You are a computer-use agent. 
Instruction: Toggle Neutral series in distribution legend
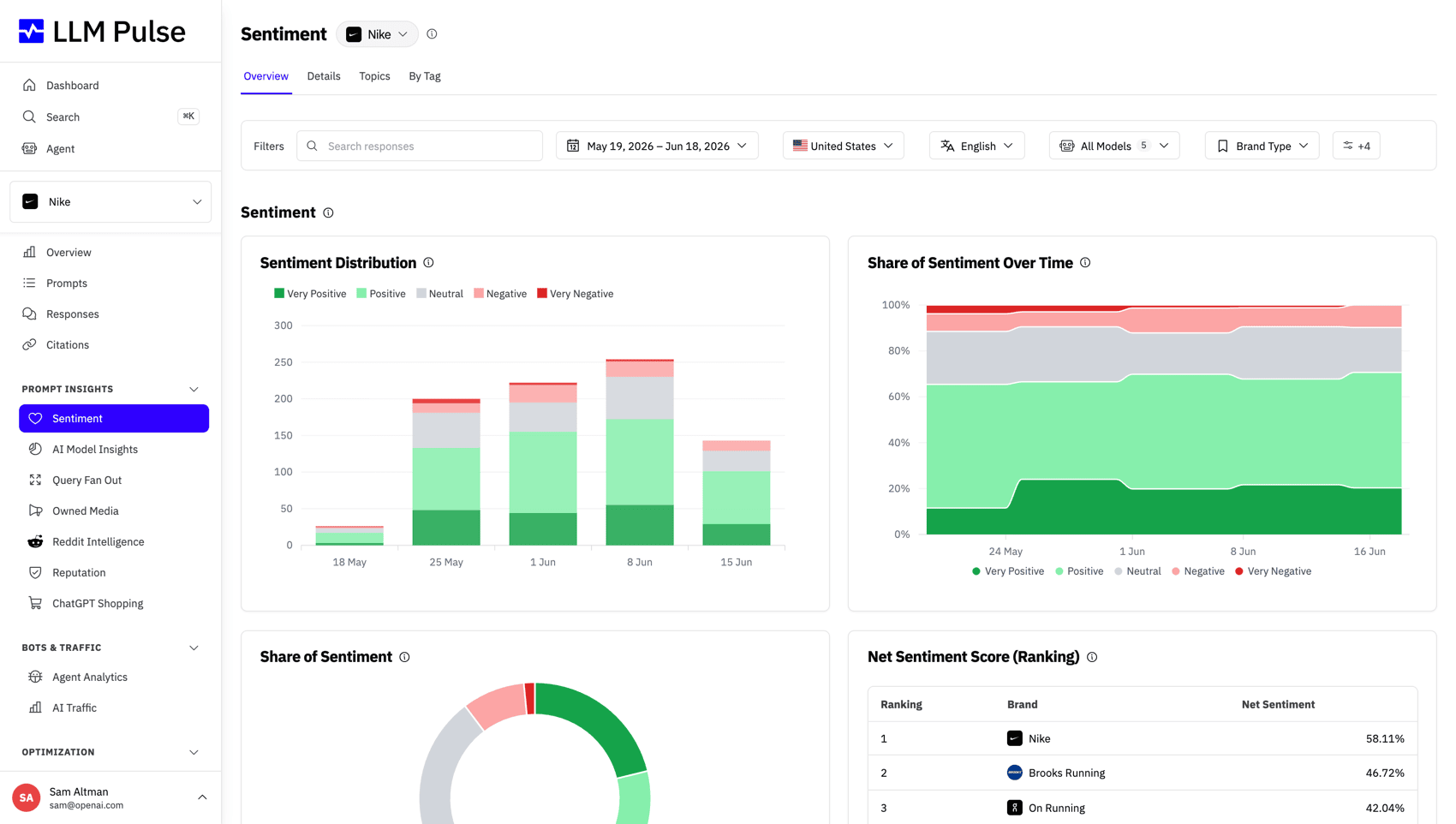(x=439, y=294)
